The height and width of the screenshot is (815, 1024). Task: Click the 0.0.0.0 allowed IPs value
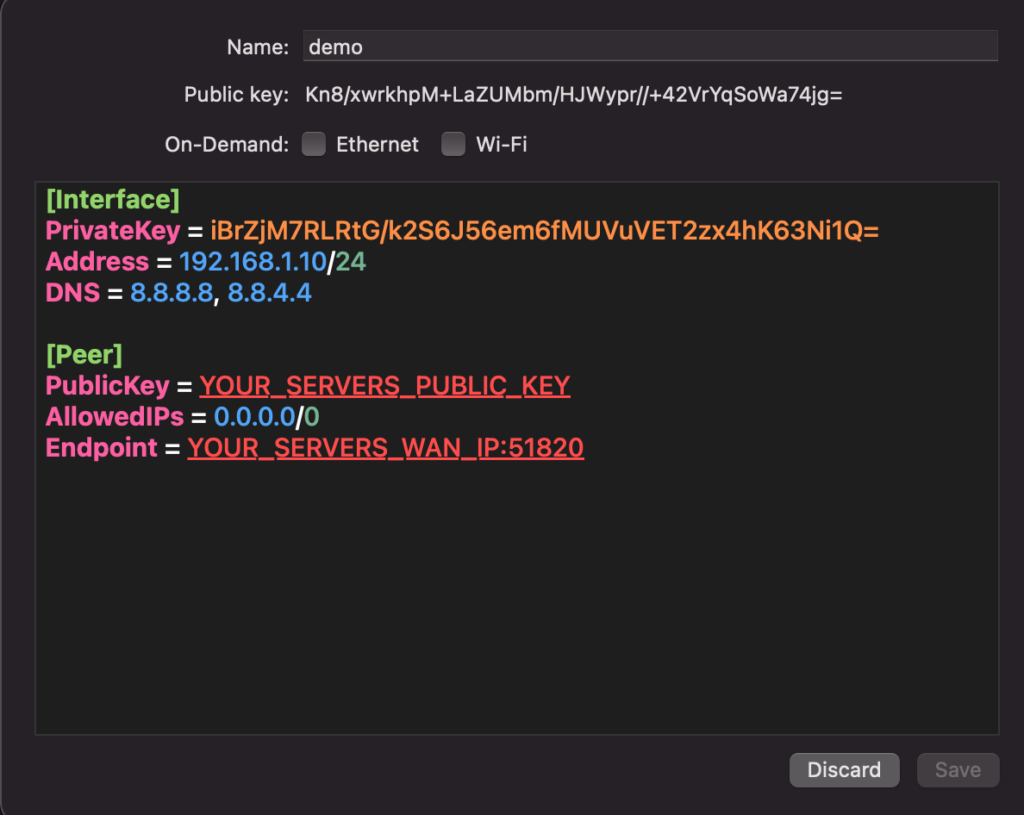[x=252, y=417]
